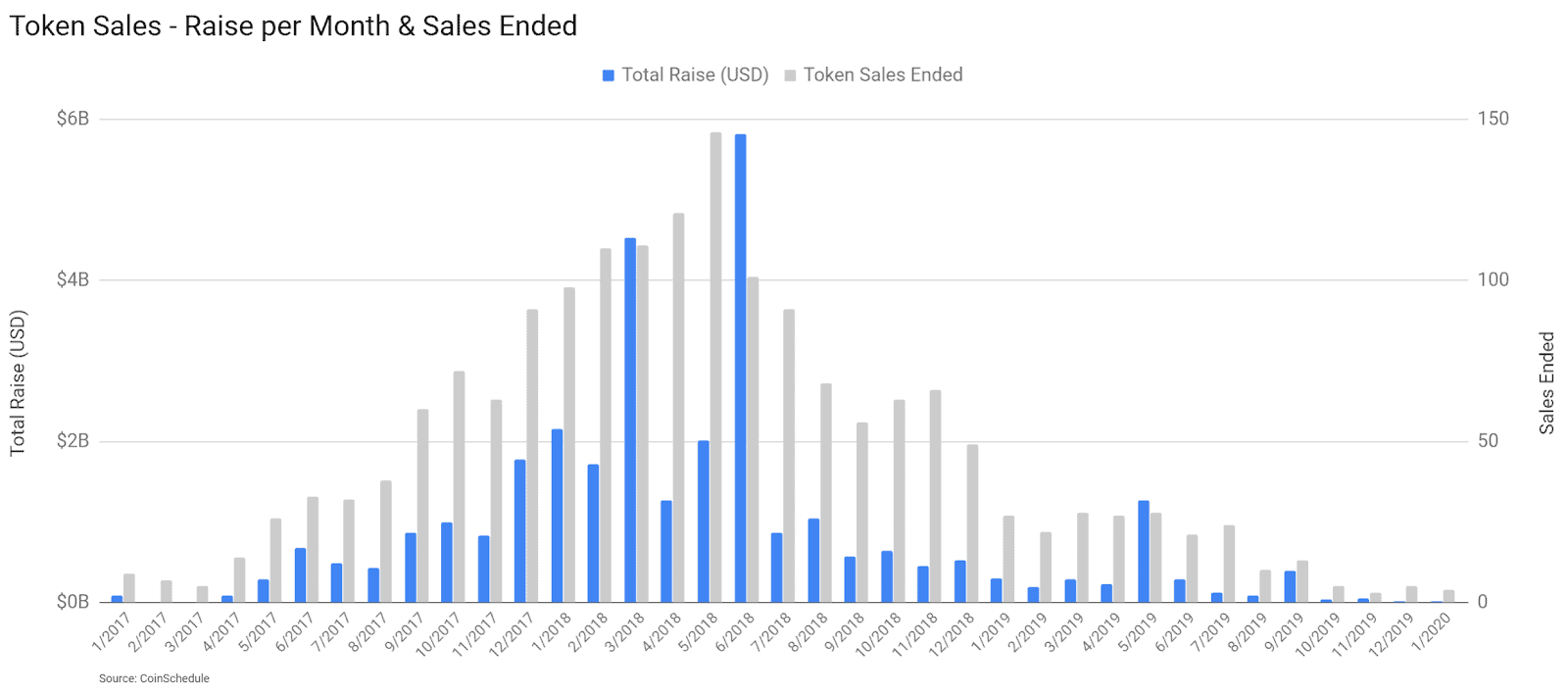Click the chart title text
Image resolution: width=1568 pixels, height=697 pixels.
tap(293, 26)
